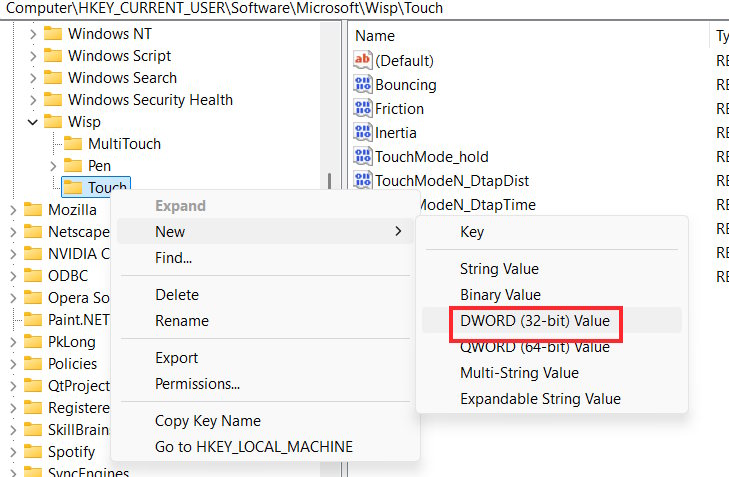
Task: Click the Name column header
Action: pos(529,36)
